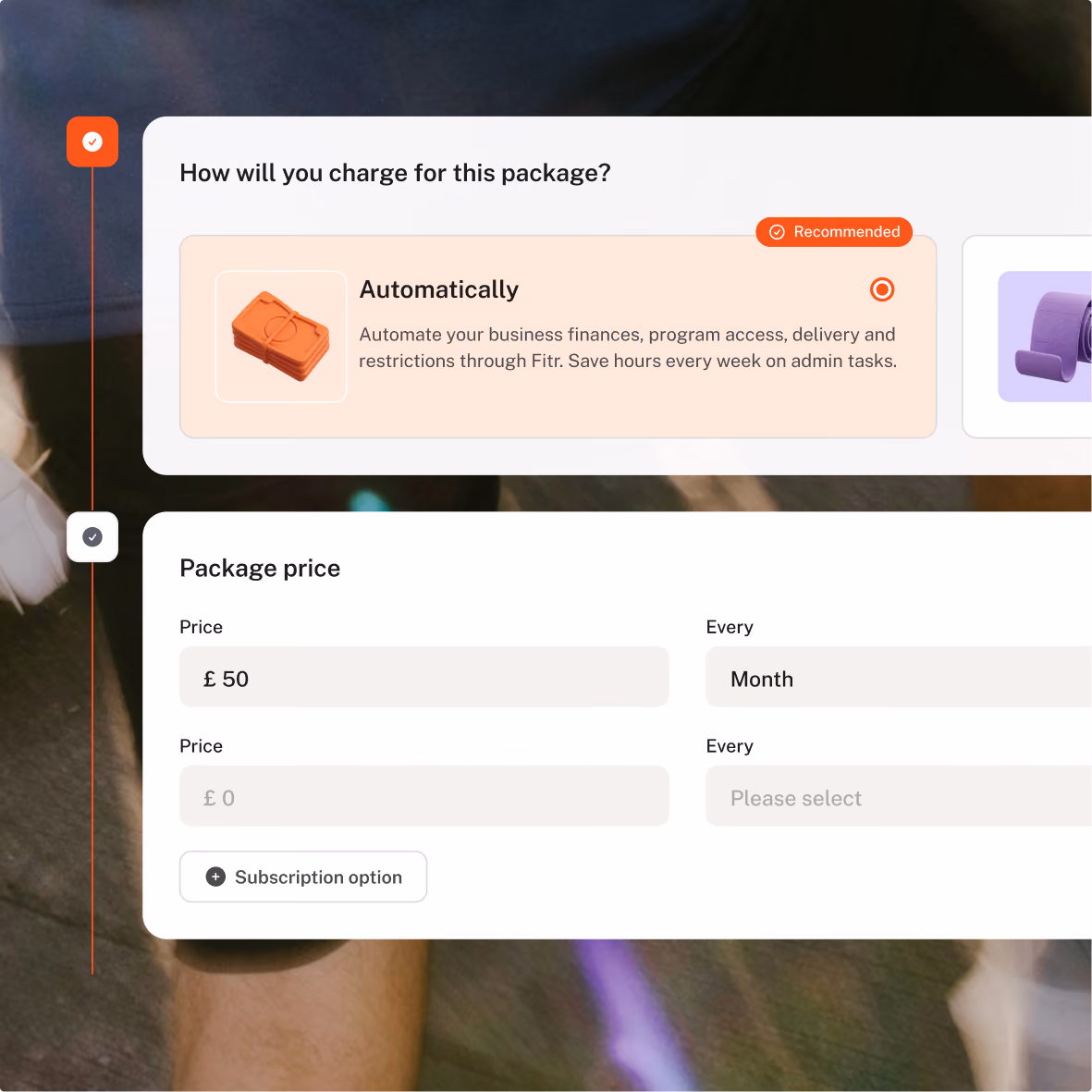The width and height of the screenshot is (1092, 1092).
Task: Click the second Price label
Action: (202, 746)
